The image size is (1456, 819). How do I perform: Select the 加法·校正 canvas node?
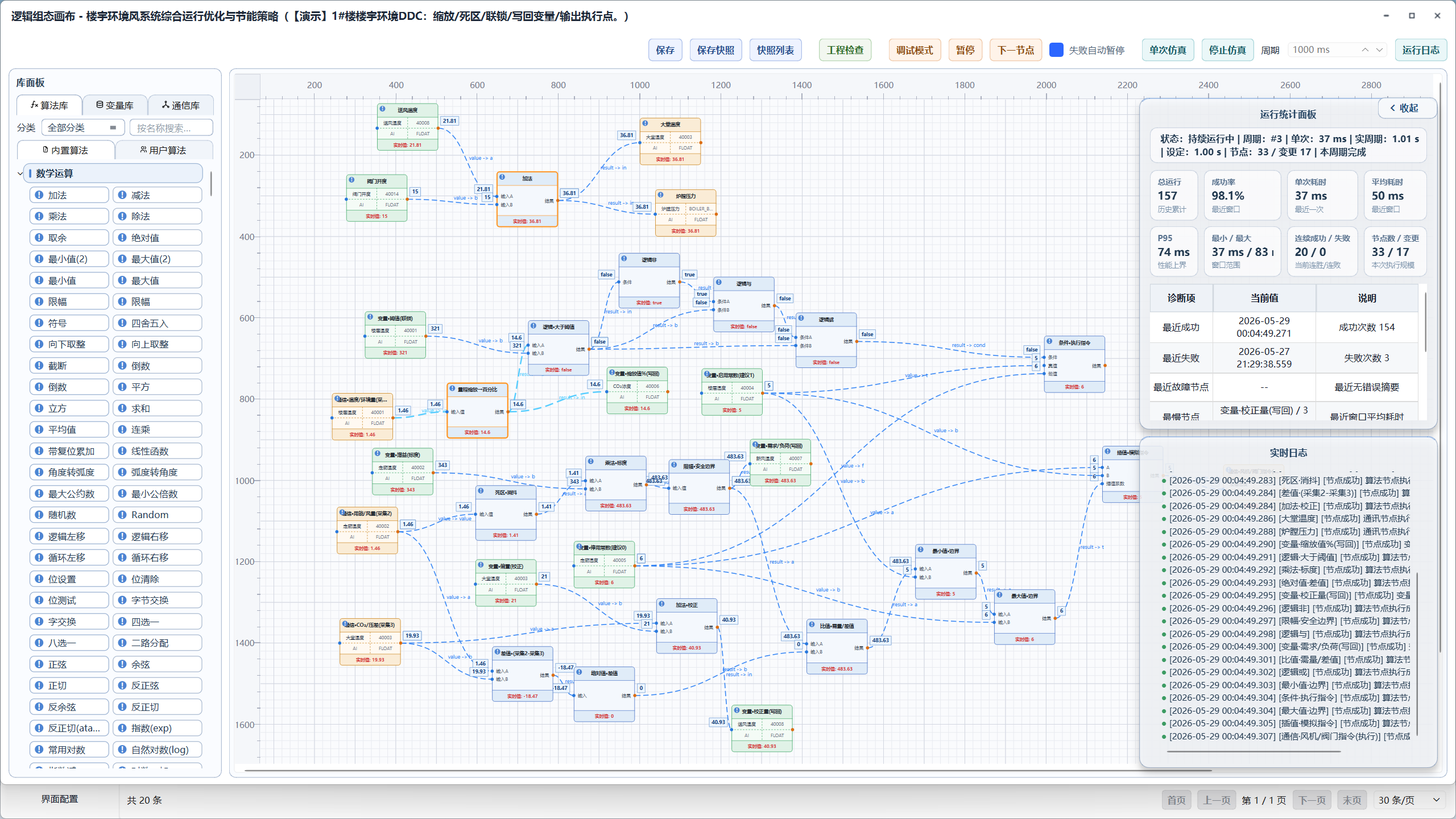686,626
